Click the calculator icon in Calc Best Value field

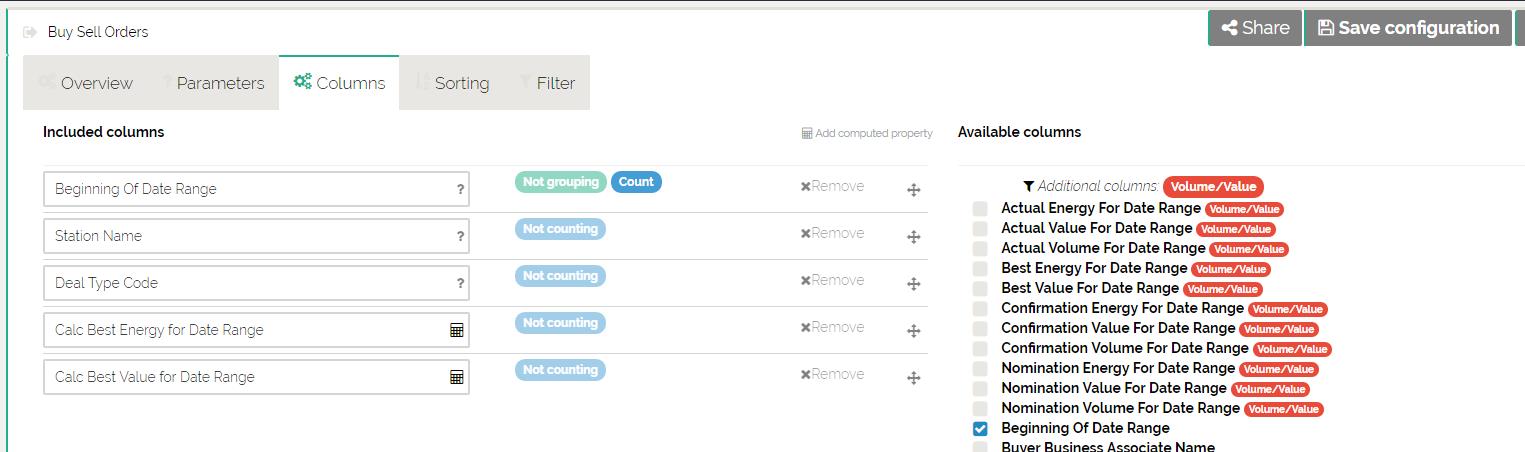click(456, 377)
